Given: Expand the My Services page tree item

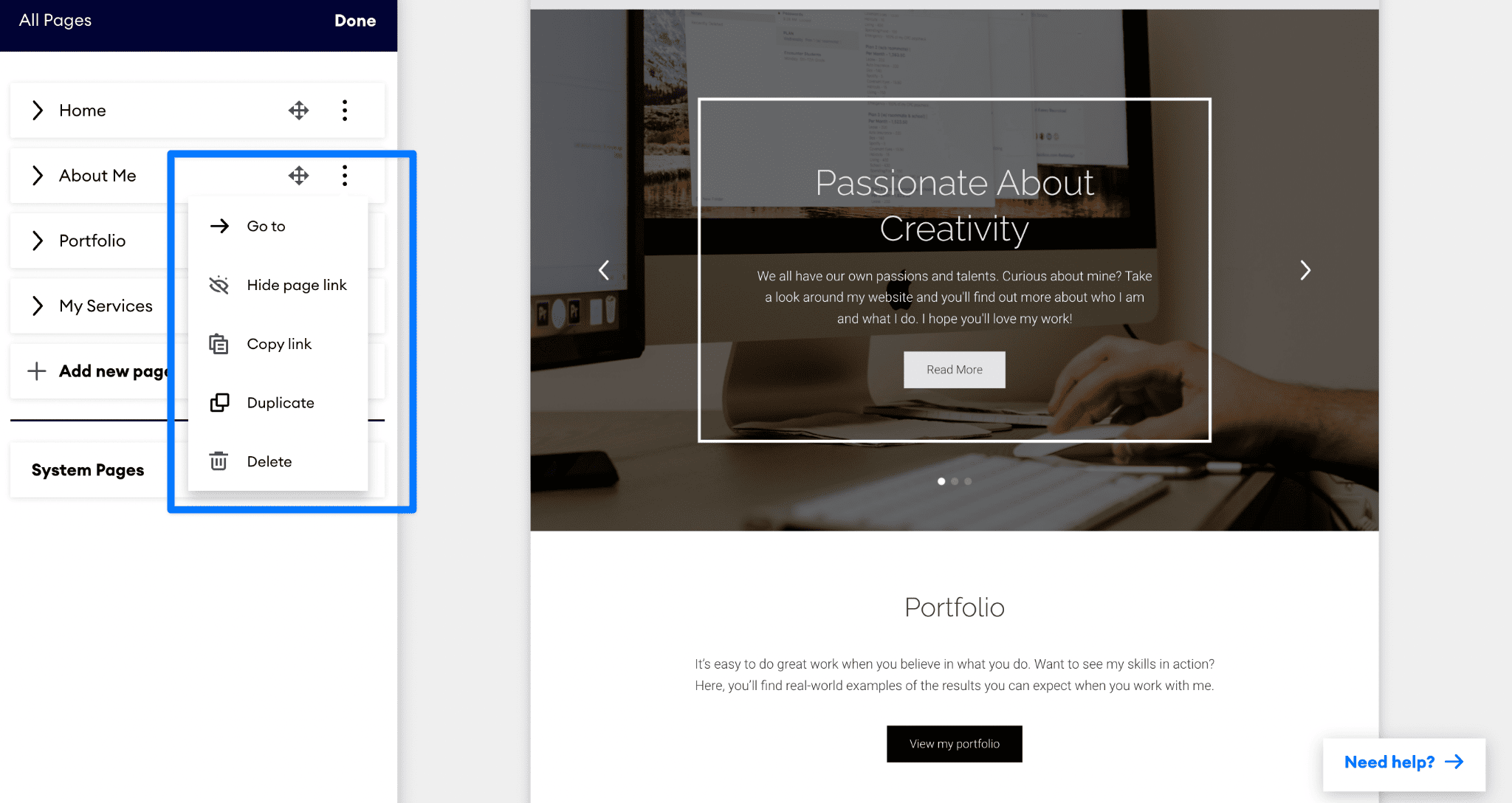Looking at the screenshot, I should pyautogui.click(x=36, y=306).
